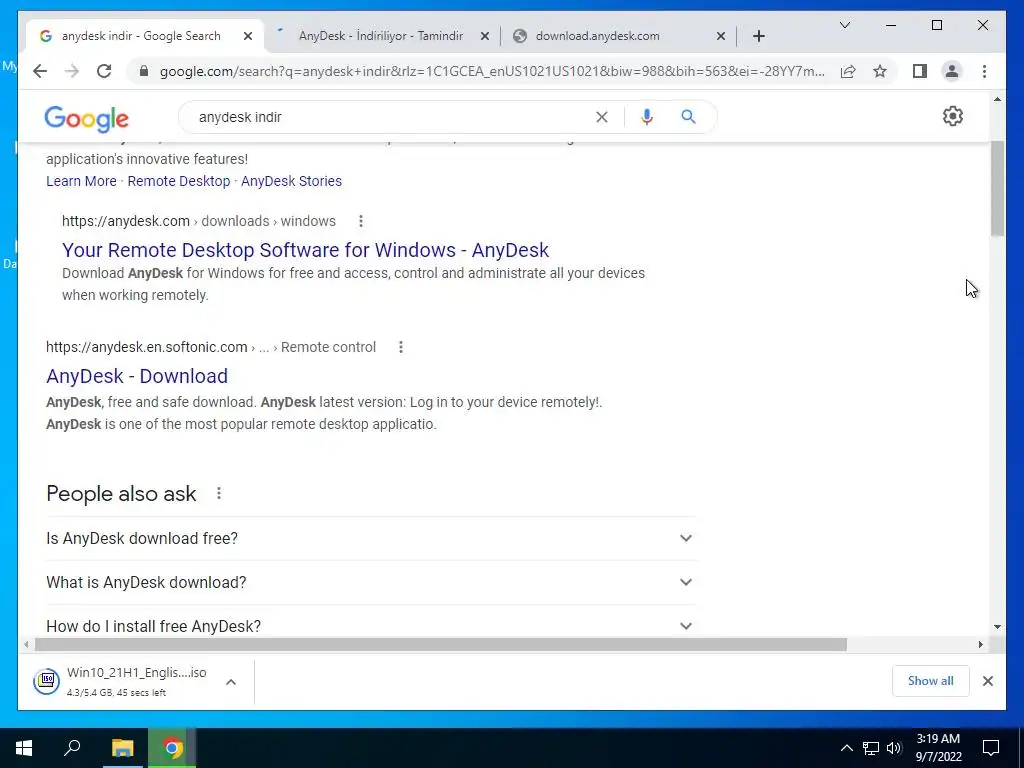Screen dimensions: 1024x768
Task: Open "Your Remote Desktop Software for Windows" result
Action: pos(306,250)
